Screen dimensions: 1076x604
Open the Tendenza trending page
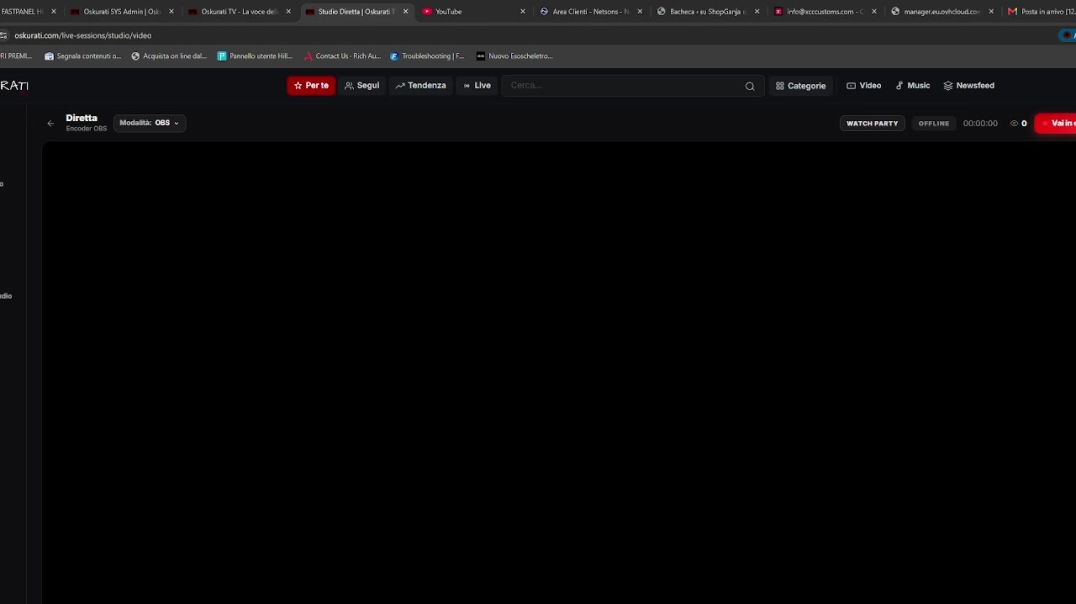click(421, 86)
